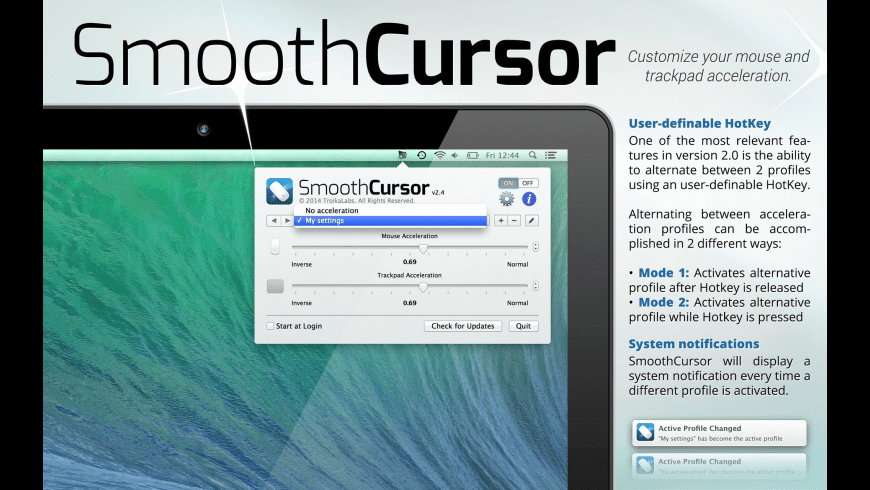
Task: Click the Fri 12:44 clock
Action: 502,155
